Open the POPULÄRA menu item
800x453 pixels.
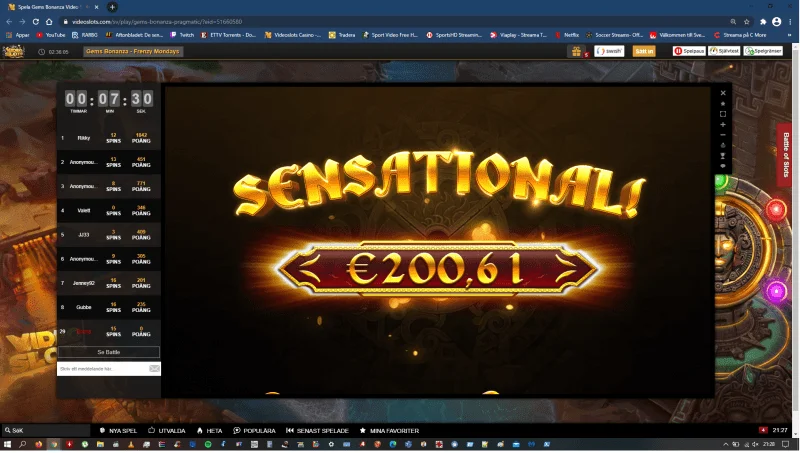tap(254, 431)
